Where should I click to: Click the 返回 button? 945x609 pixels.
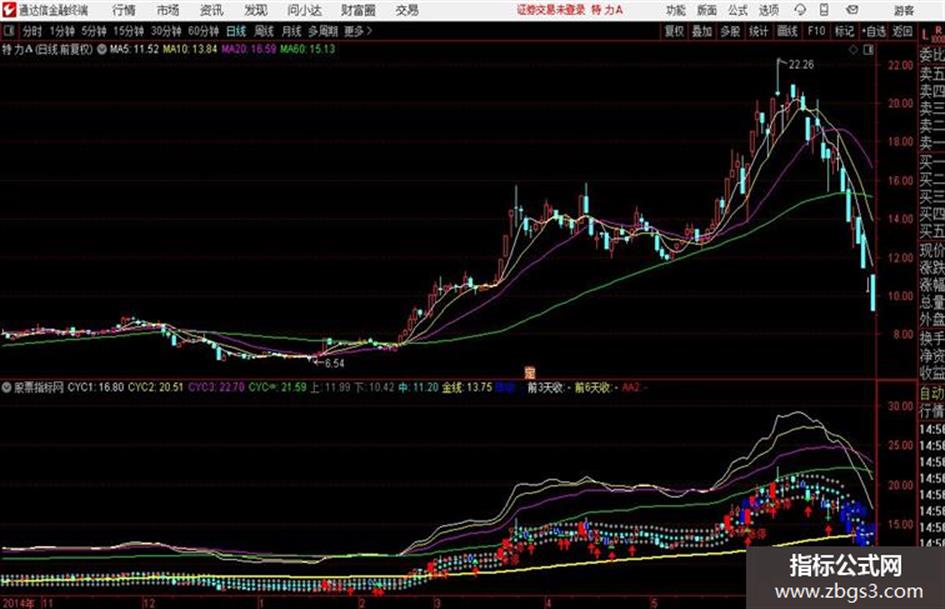coord(902,31)
